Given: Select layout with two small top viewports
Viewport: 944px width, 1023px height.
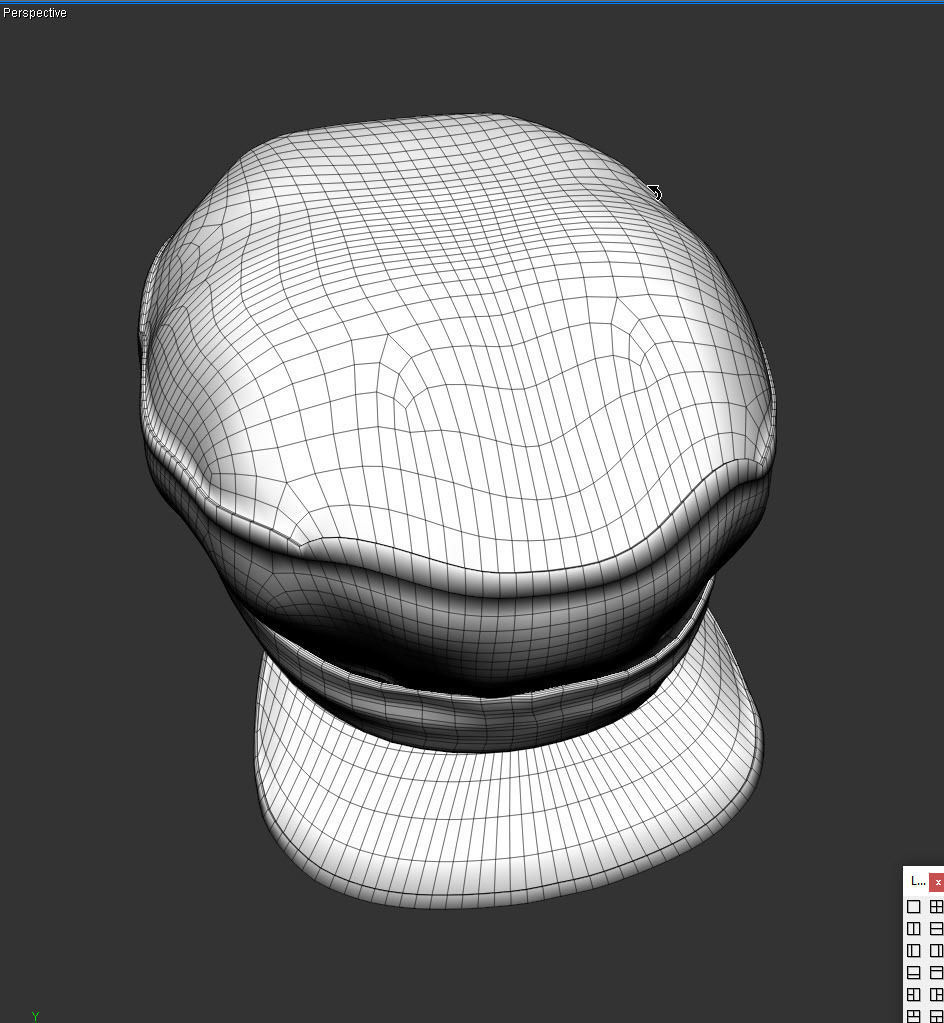Looking at the screenshot, I should [x=913, y=1016].
